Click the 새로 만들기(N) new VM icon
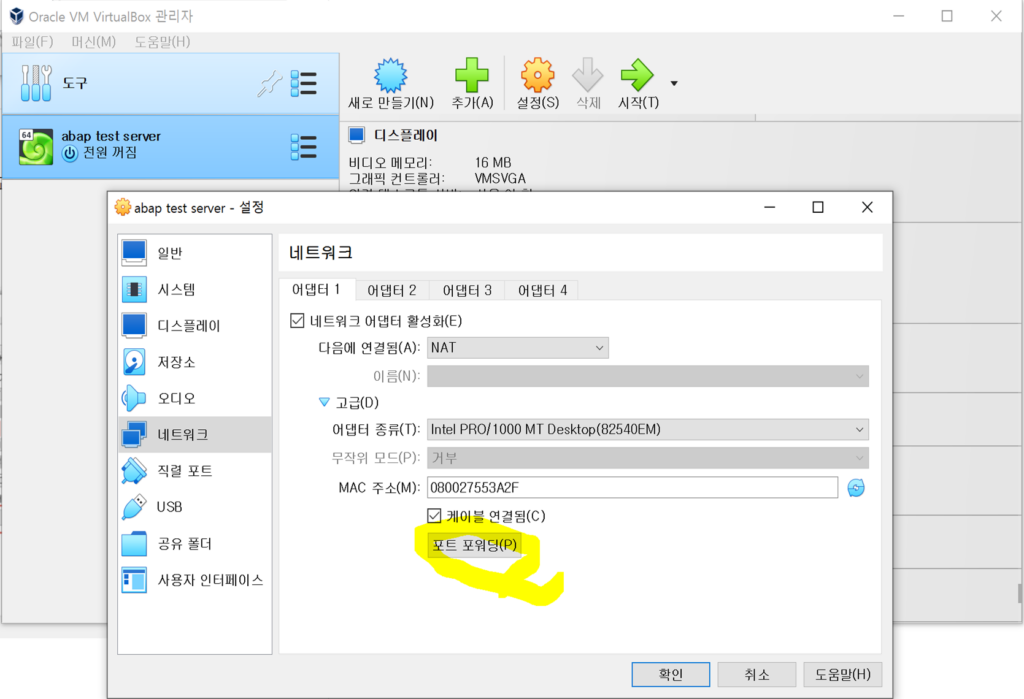 pyautogui.click(x=391, y=74)
